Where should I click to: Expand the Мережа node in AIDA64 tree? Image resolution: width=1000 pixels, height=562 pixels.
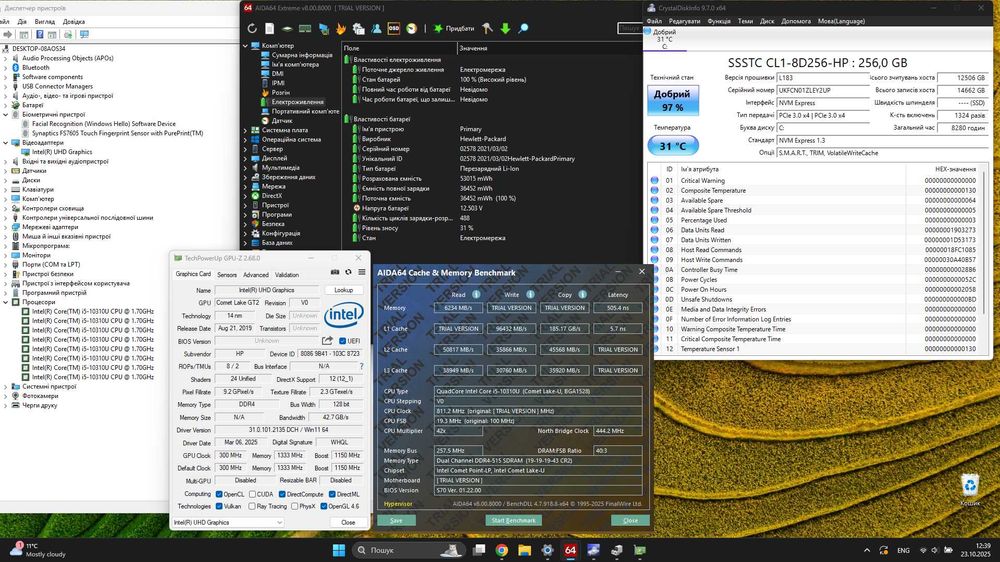(246, 186)
